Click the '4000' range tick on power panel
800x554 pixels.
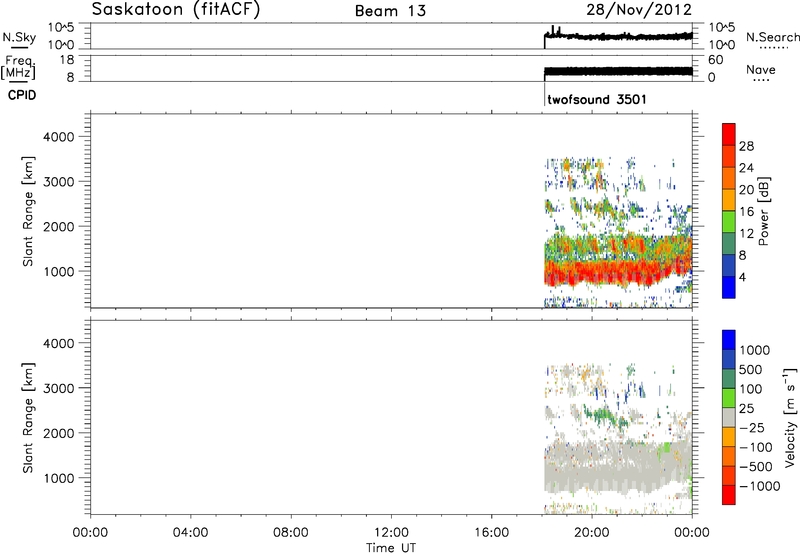pos(59,137)
